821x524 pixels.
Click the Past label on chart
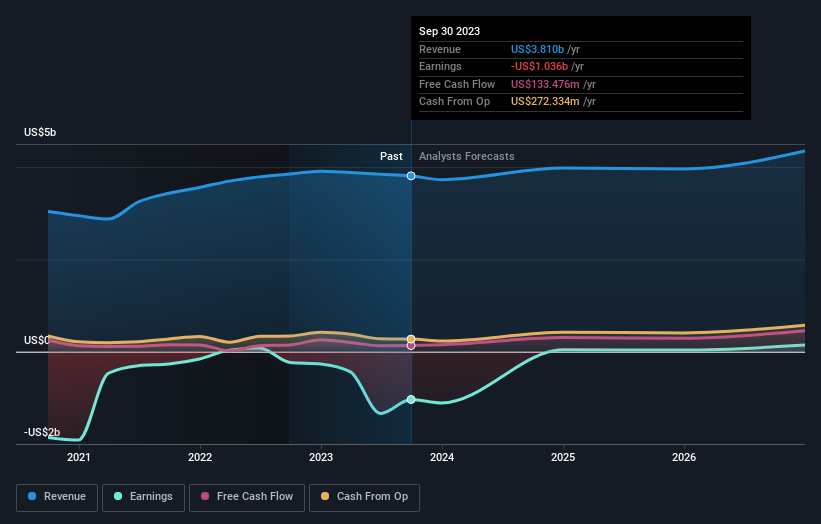[x=391, y=157]
